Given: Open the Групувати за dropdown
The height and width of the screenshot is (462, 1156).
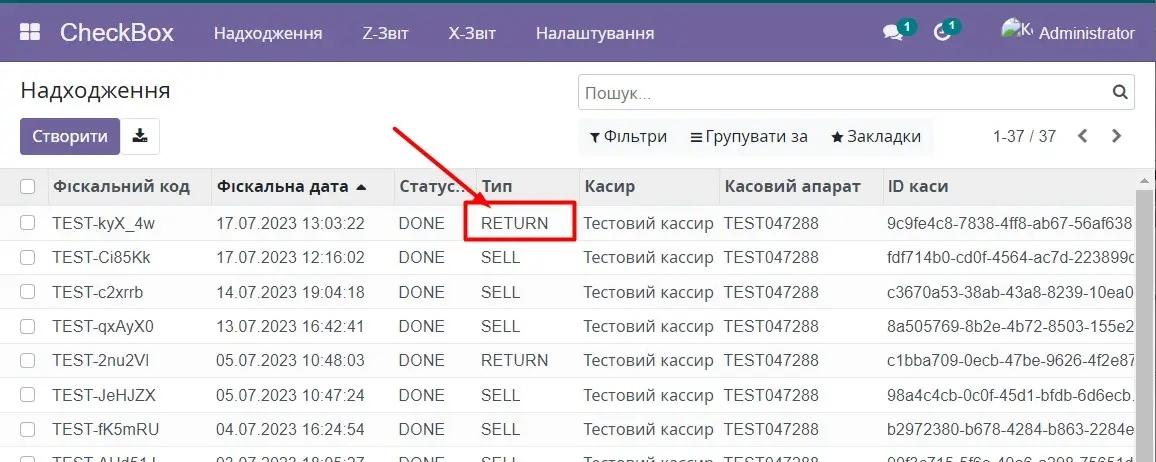Looking at the screenshot, I should 749,137.
